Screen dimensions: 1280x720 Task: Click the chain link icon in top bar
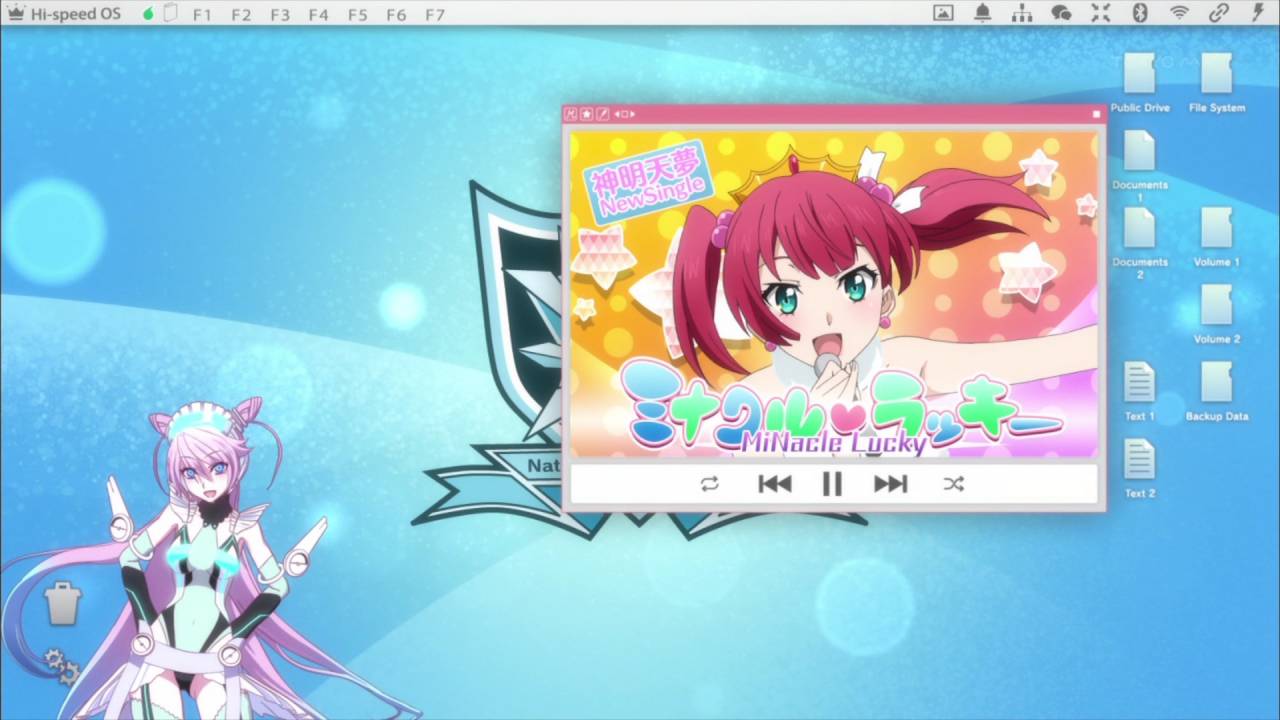(x=1218, y=13)
